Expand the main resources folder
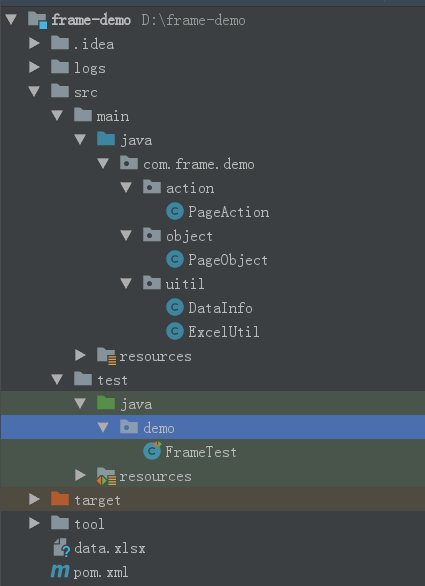This screenshot has height=586, width=425. pyautogui.click(x=80, y=355)
